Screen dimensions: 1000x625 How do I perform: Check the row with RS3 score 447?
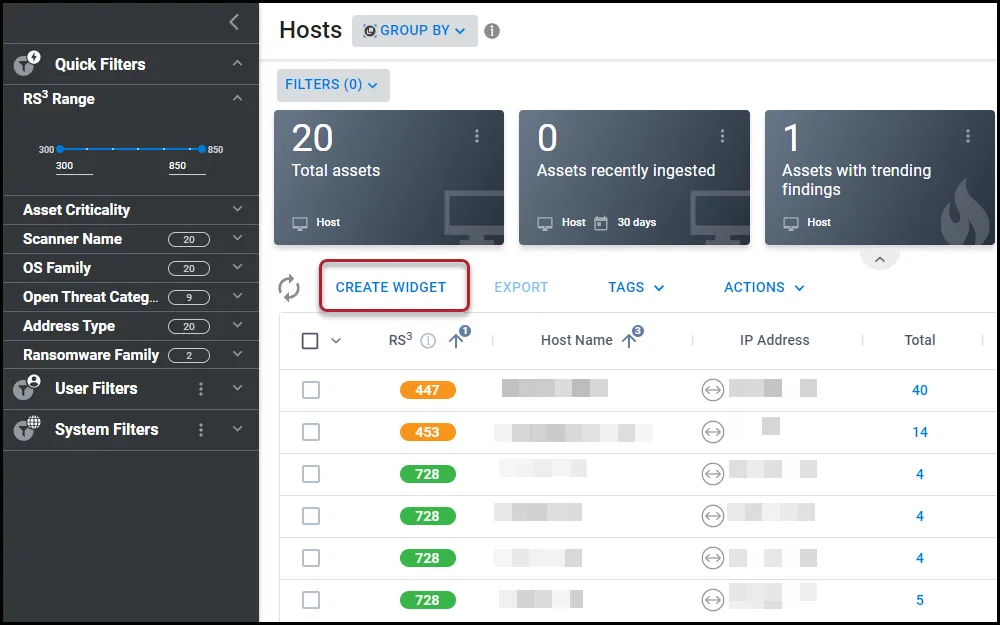(311, 390)
